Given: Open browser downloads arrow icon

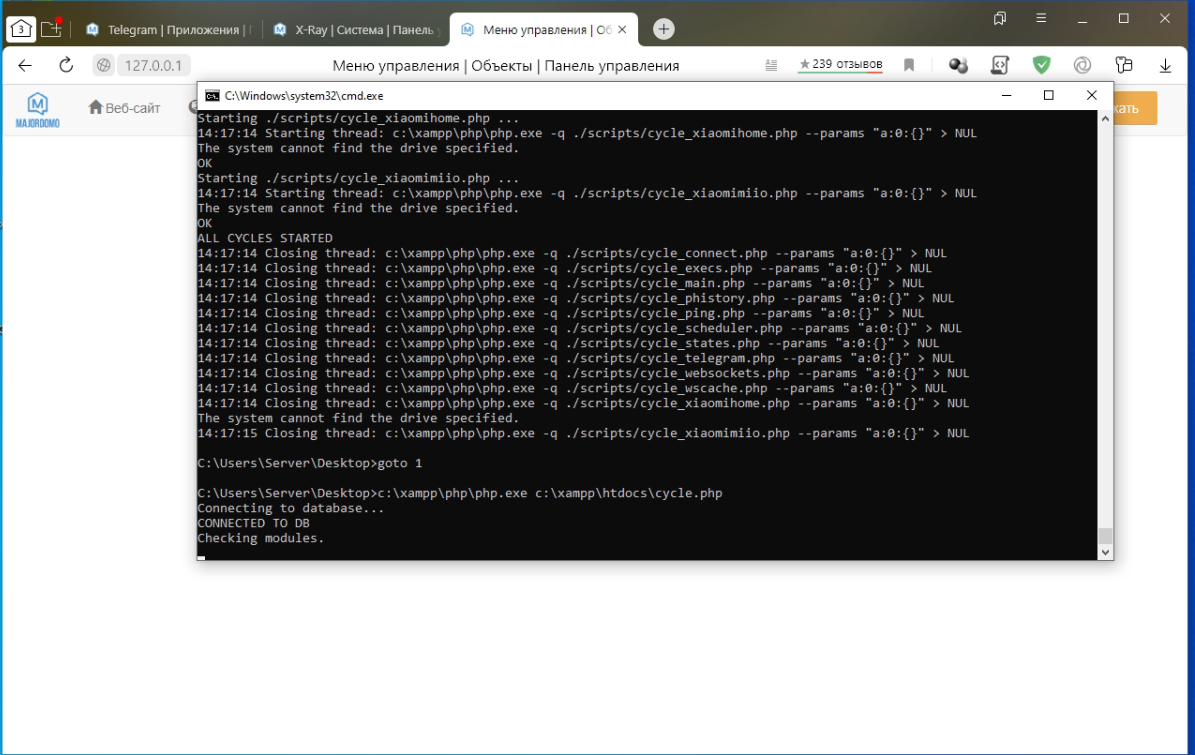Looking at the screenshot, I should (1165, 66).
